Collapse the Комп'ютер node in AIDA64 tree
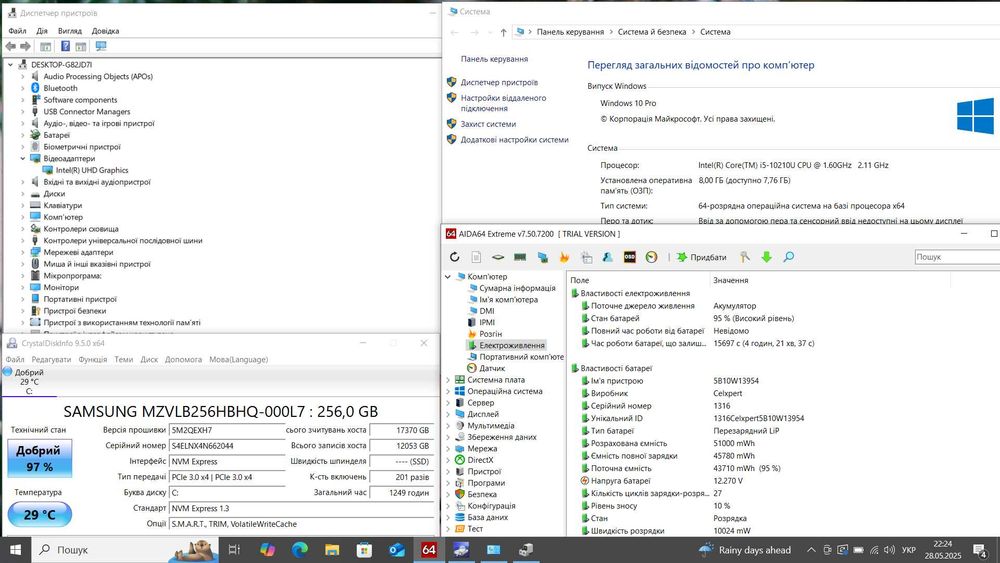1000x563 pixels. 448,277
